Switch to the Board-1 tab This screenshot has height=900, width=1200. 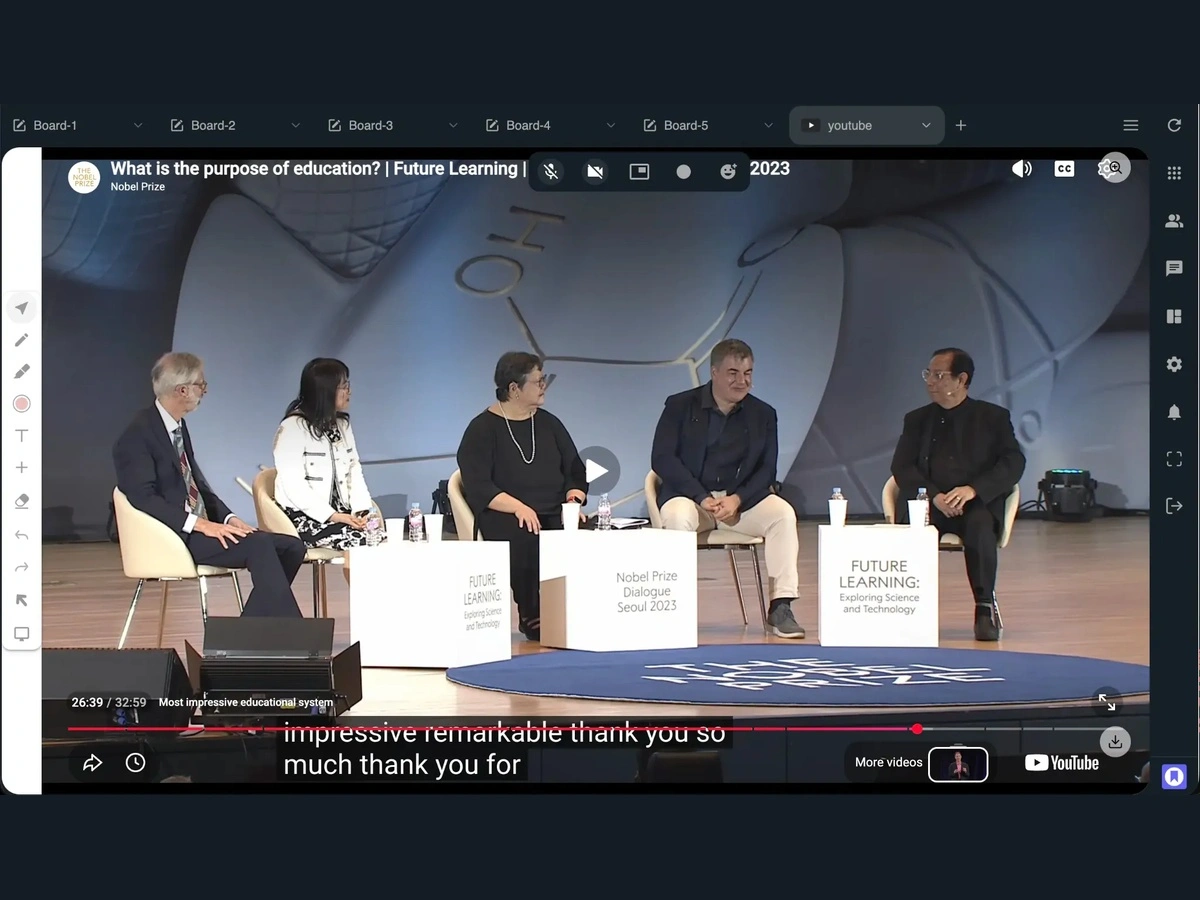tap(55, 125)
